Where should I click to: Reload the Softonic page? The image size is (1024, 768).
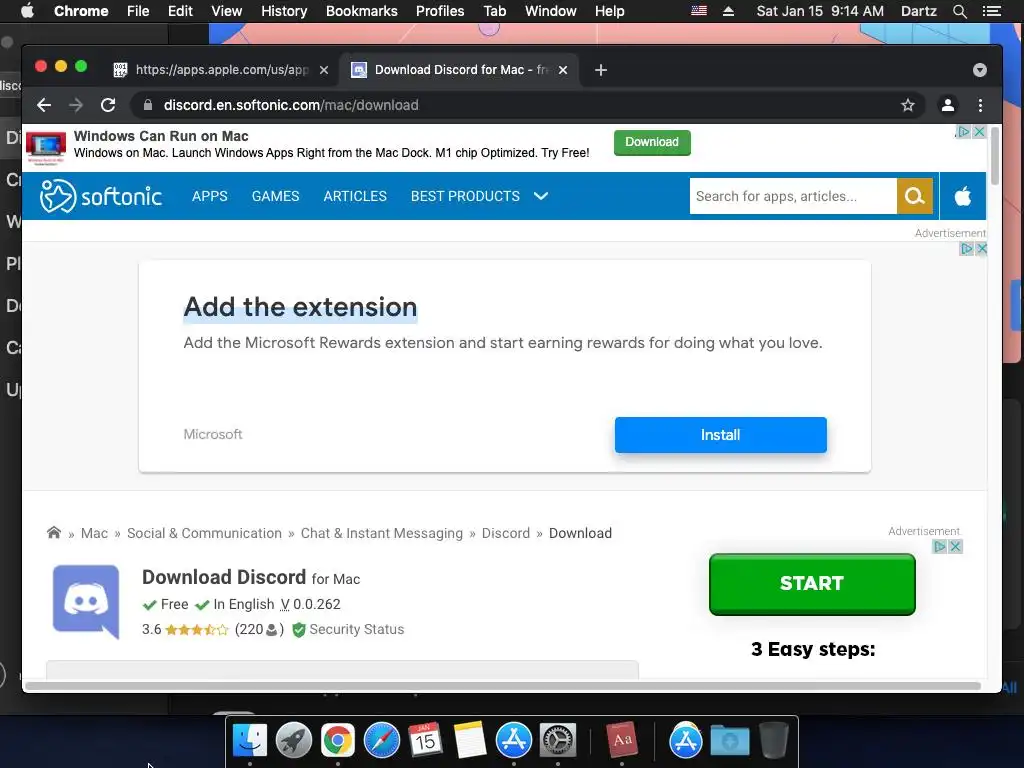click(x=108, y=105)
